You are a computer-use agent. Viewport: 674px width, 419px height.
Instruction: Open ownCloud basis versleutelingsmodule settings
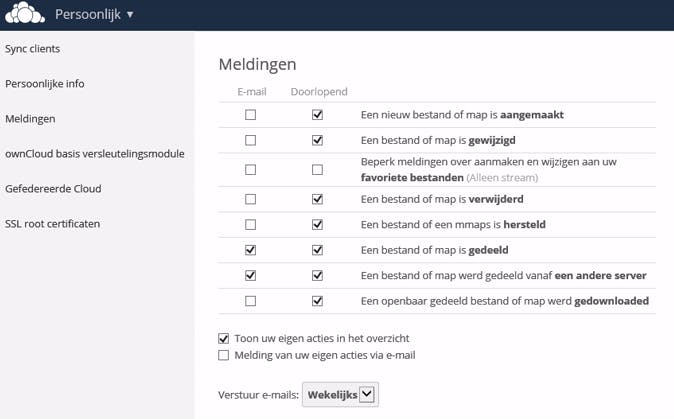[x=95, y=153]
